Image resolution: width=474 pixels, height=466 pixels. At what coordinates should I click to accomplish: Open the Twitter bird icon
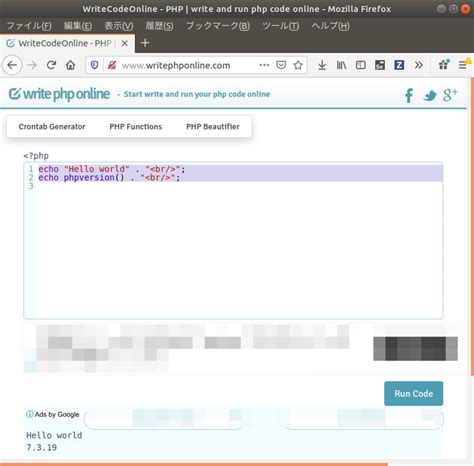430,96
